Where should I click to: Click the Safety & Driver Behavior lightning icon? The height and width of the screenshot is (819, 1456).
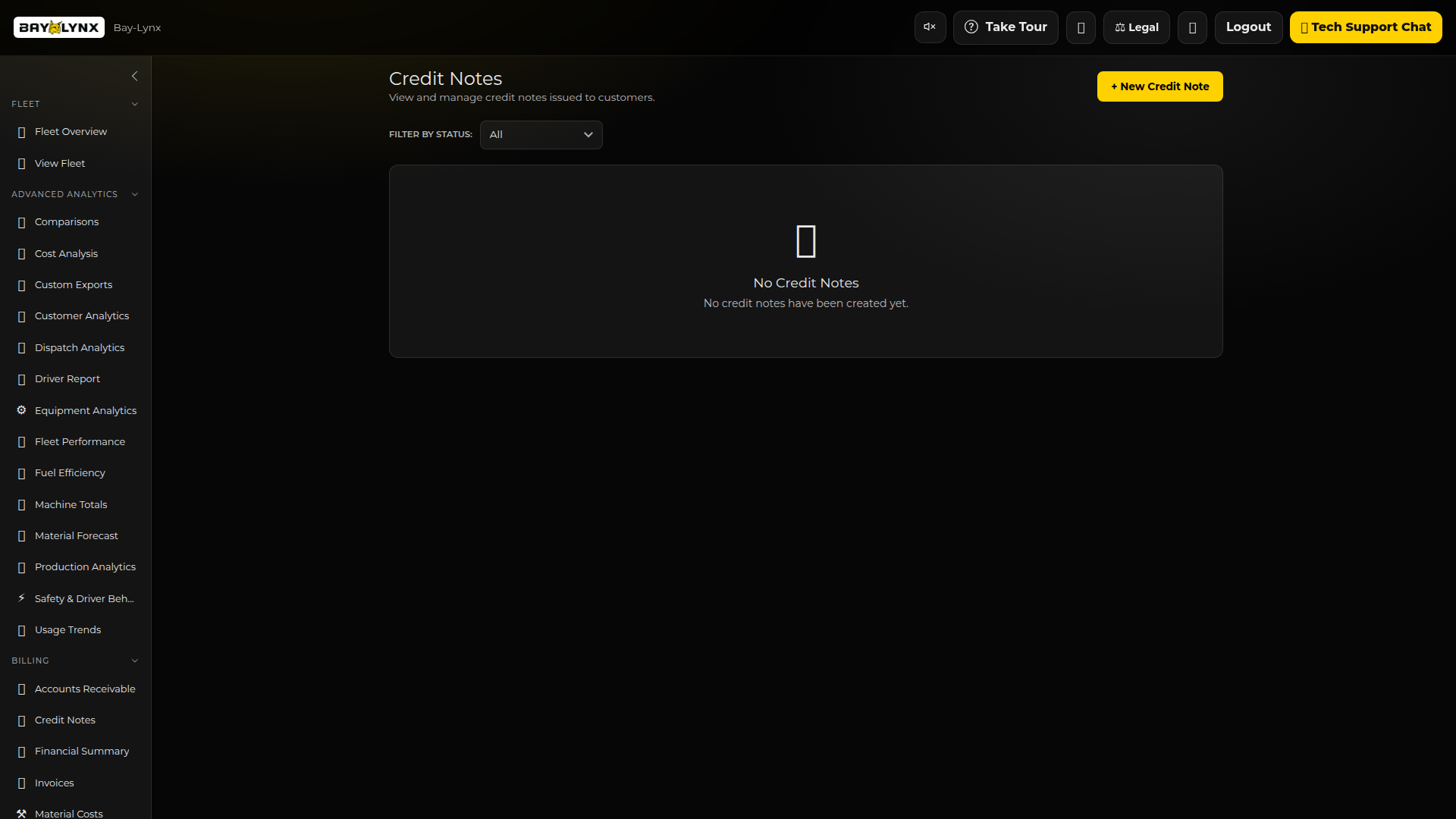click(x=21, y=598)
